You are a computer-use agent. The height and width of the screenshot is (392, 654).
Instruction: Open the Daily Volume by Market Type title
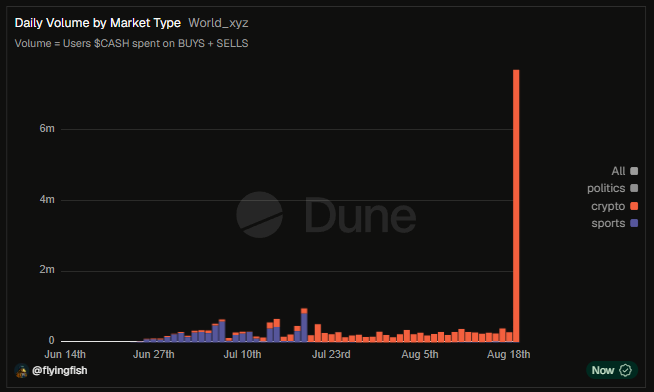click(x=98, y=23)
